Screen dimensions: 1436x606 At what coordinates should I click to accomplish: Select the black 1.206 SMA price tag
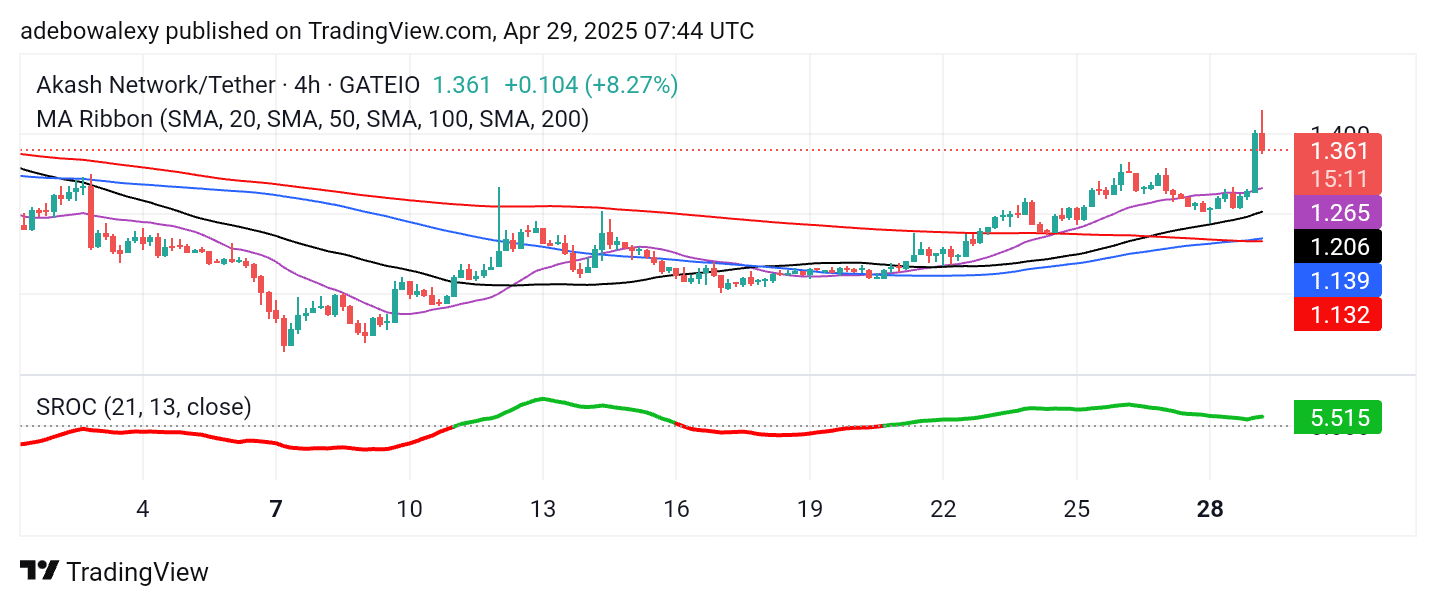pyautogui.click(x=1338, y=246)
